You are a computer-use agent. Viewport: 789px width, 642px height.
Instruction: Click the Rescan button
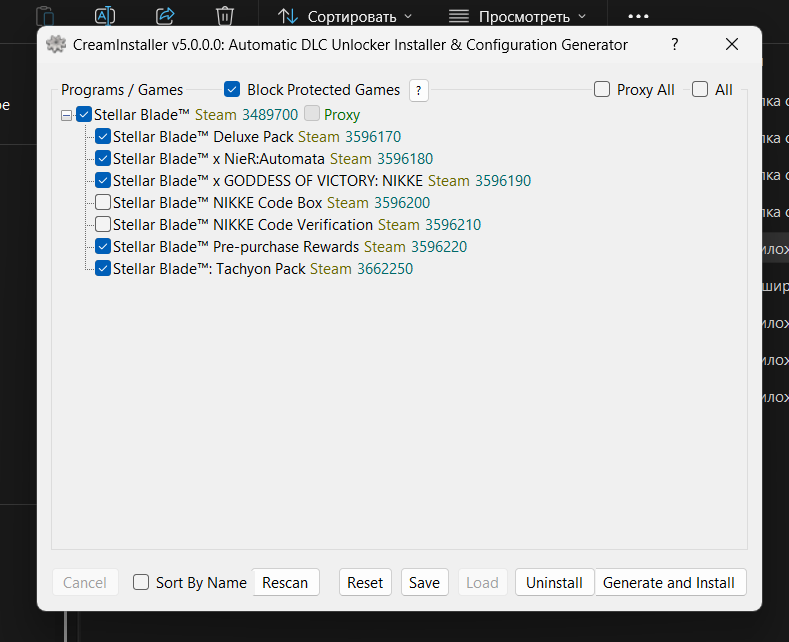(x=285, y=582)
